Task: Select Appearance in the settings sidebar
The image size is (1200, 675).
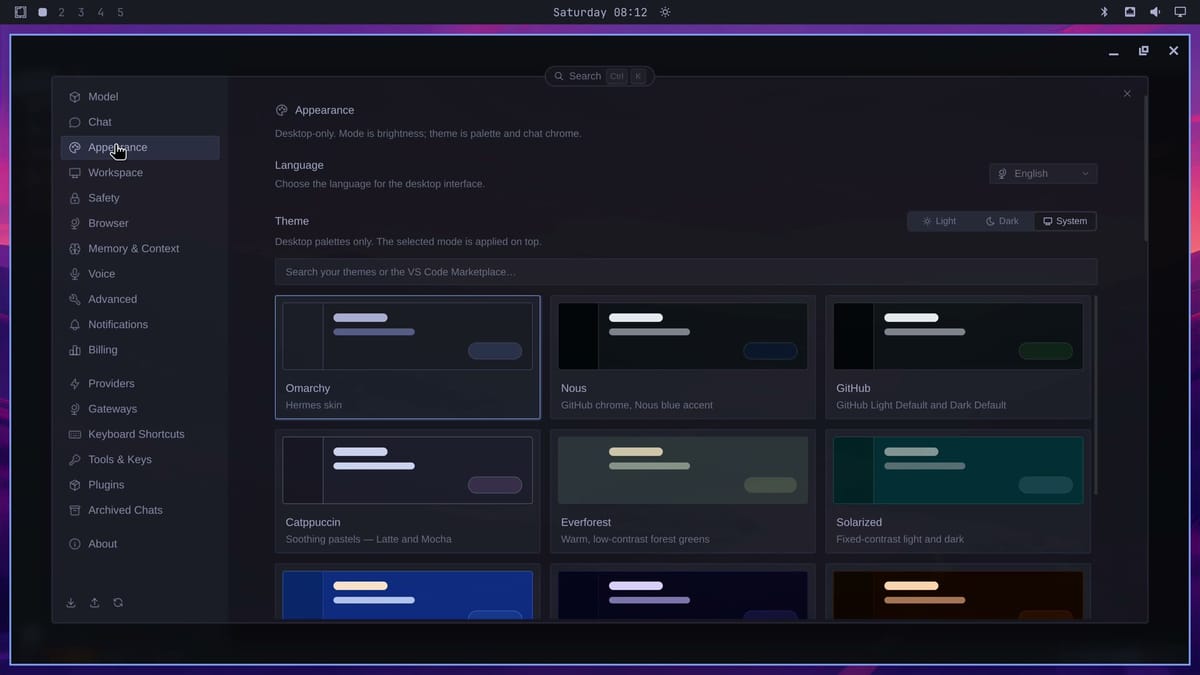Action: pos(140,148)
